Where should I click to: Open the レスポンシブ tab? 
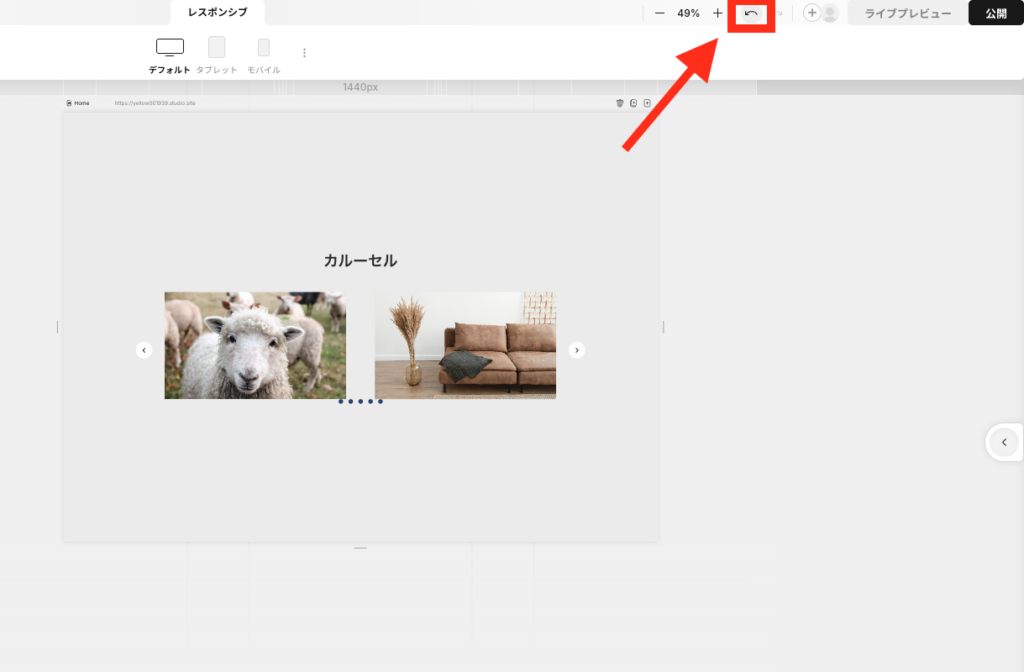pyautogui.click(x=217, y=13)
